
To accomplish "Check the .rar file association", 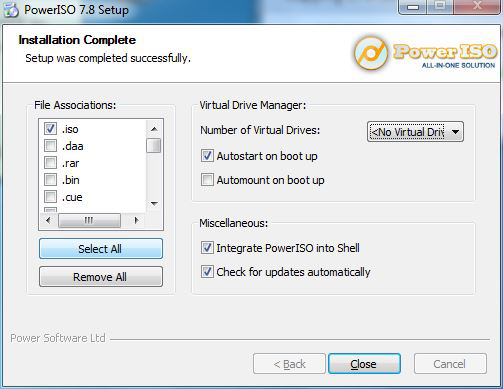I will pyautogui.click(x=50, y=163).
